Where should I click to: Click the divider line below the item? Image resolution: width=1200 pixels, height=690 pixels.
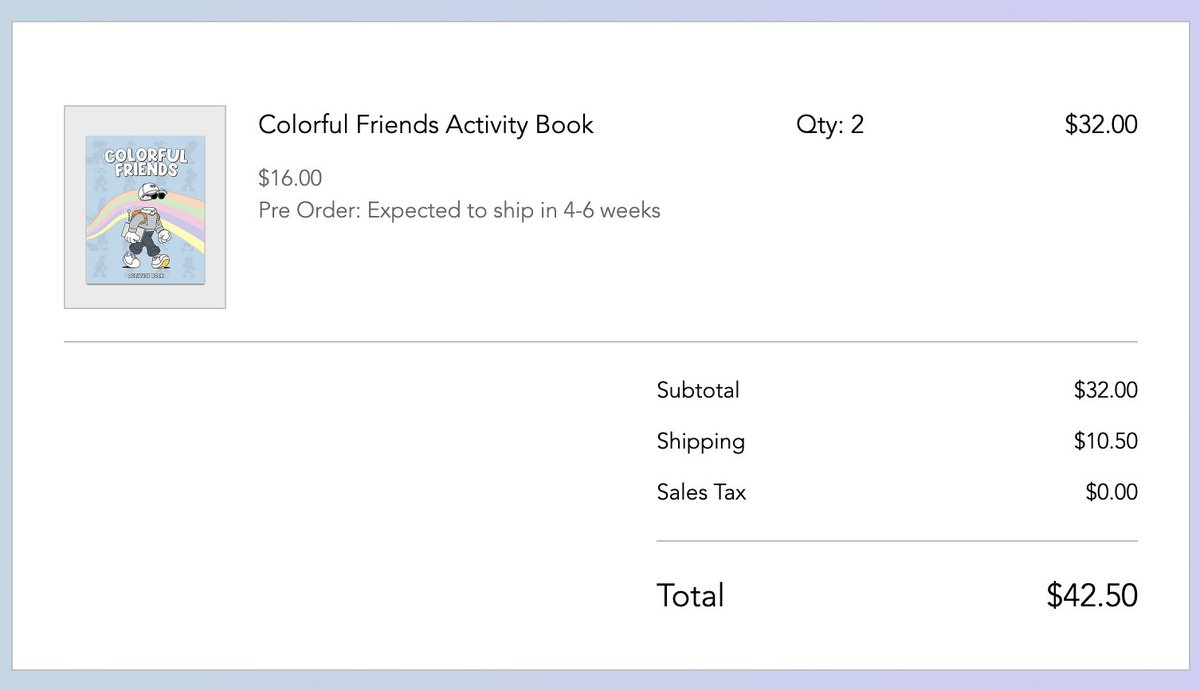(x=601, y=342)
